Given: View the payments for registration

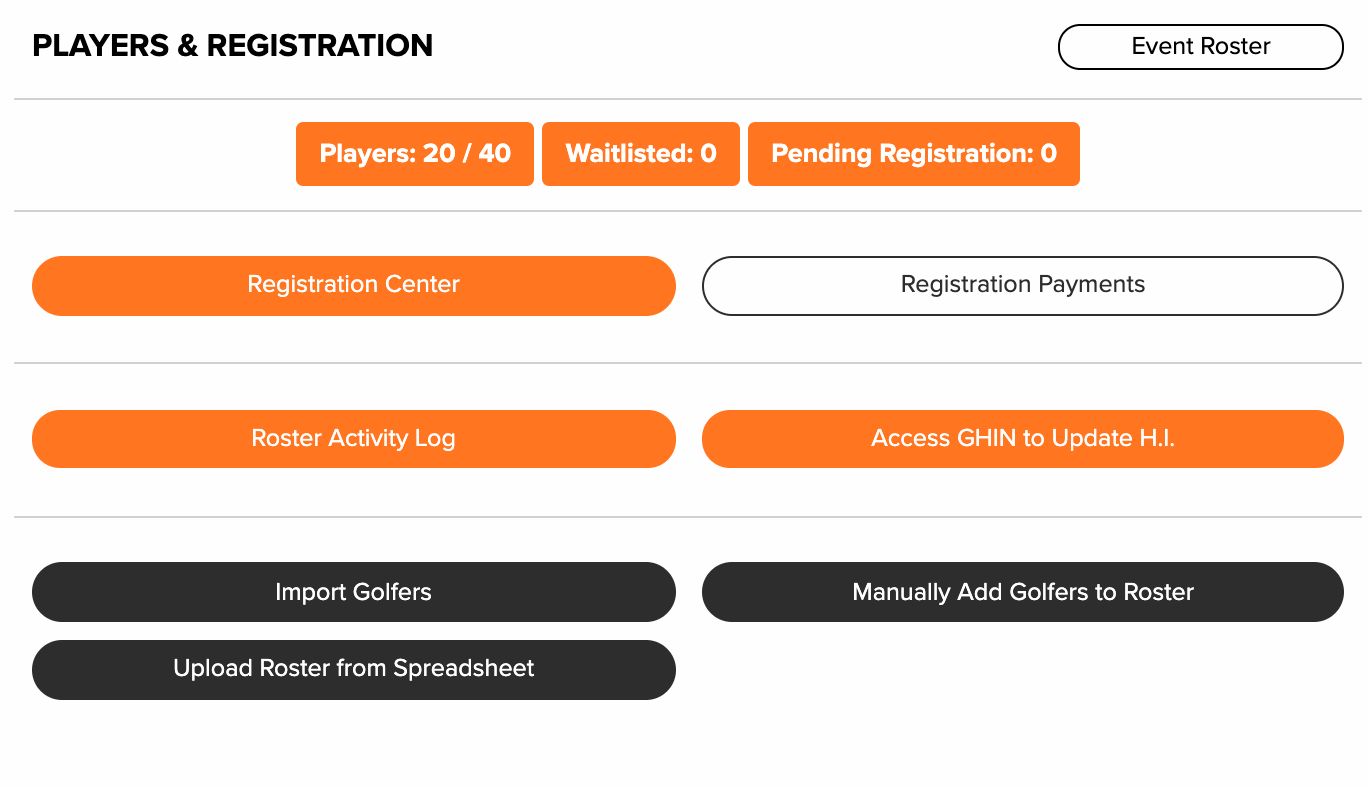Looking at the screenshot, I should (1023, 286).
